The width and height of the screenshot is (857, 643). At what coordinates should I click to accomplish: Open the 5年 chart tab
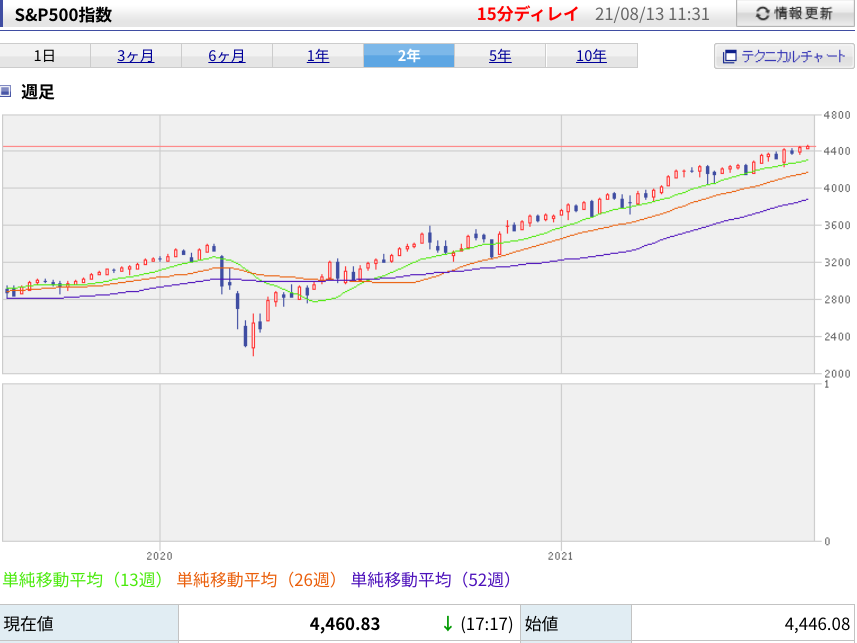[x=500, y=56]
